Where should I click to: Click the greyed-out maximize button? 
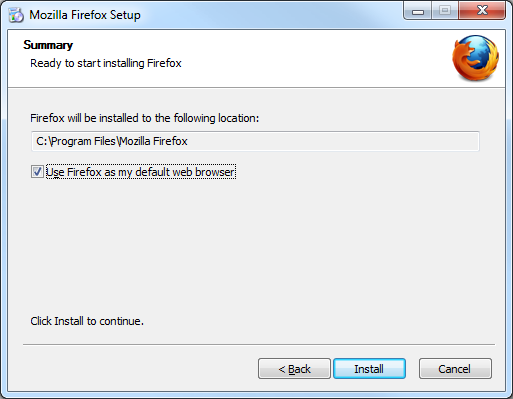point(445,11)
